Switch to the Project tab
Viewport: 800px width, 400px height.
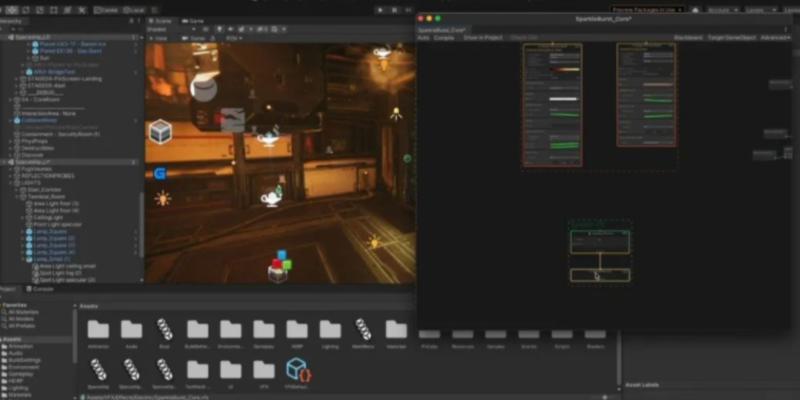(9, 289)
